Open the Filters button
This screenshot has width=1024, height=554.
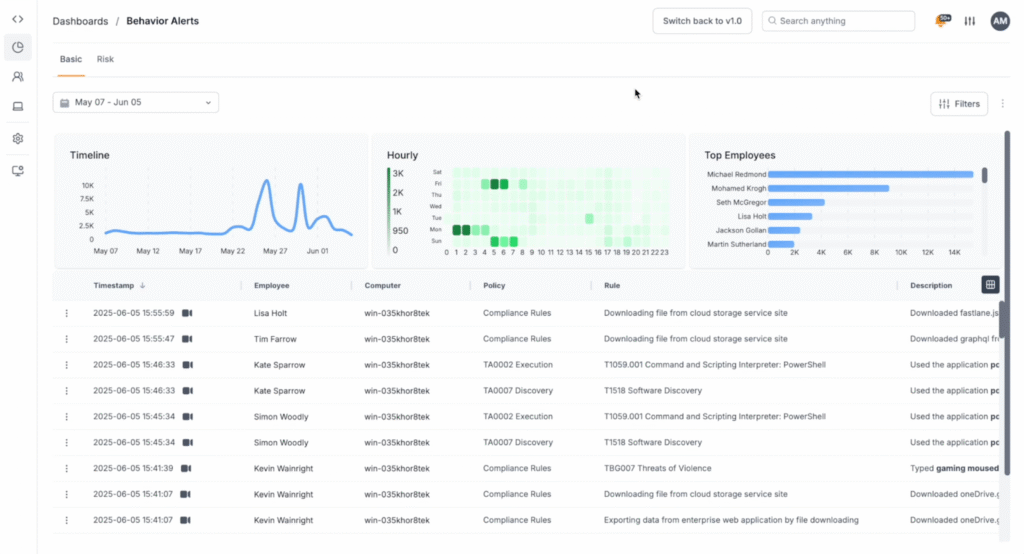click(x=959, y=103)
